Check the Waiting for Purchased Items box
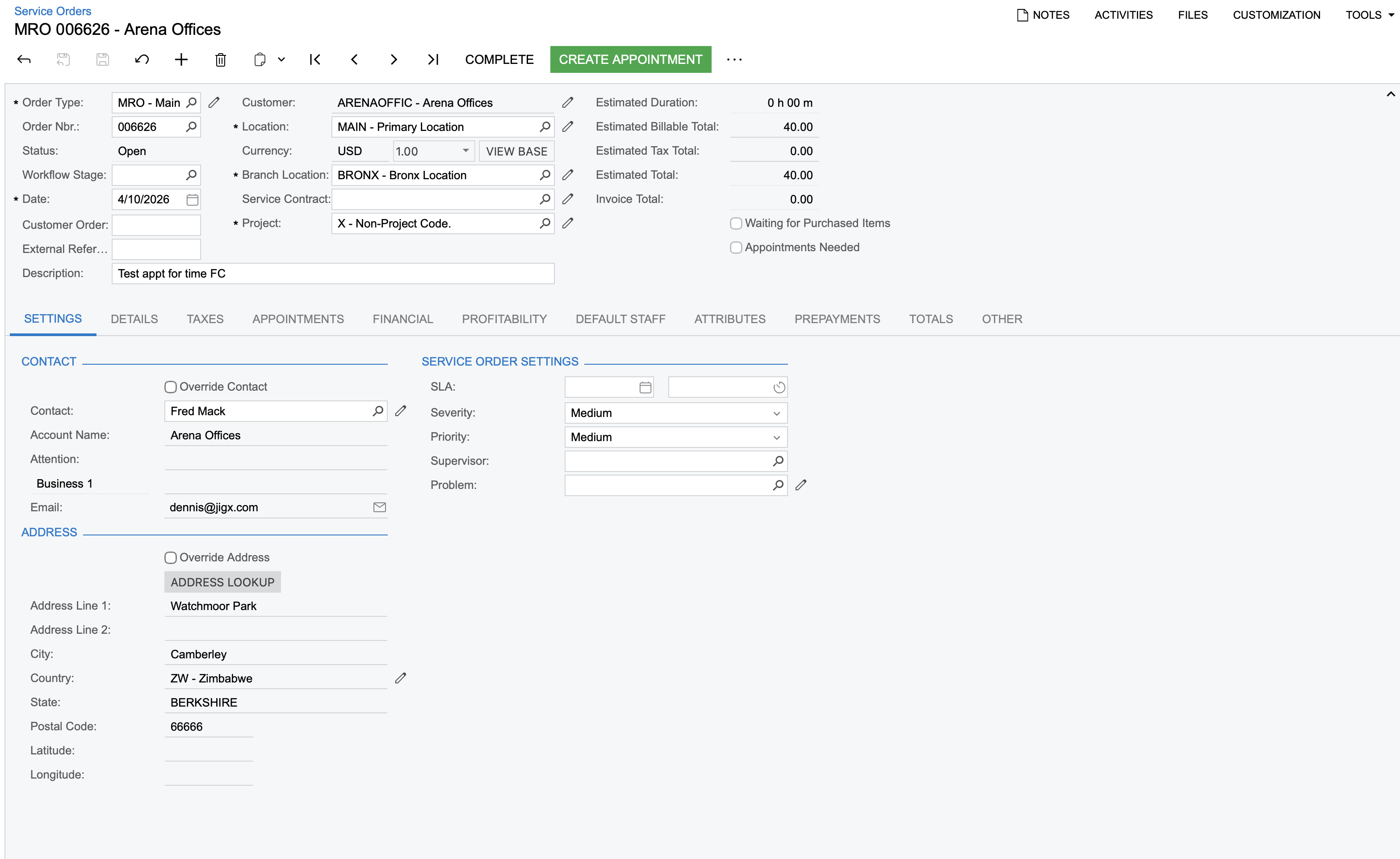Image resolution: width=1400 pixels, height=859 pixels. (x=735, y=223)
